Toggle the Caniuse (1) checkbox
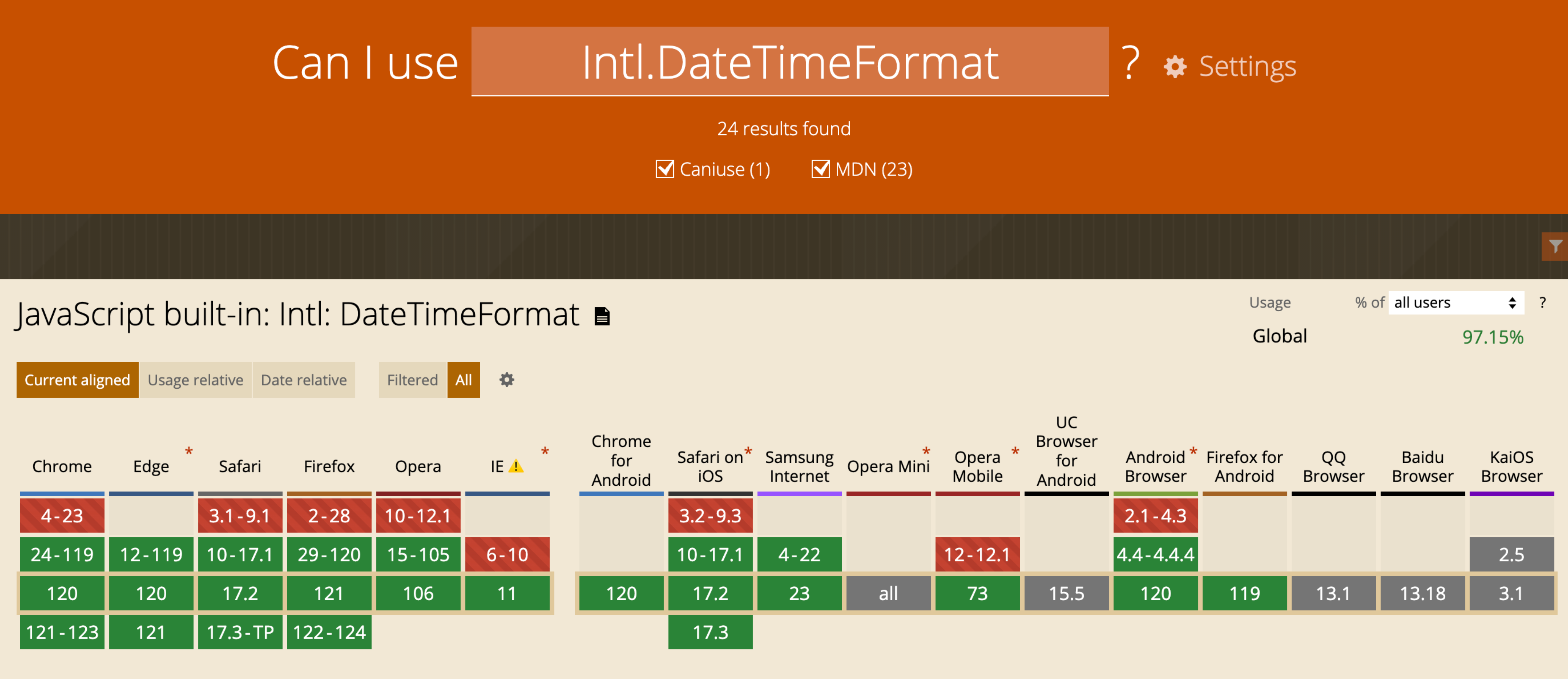Image resolution: width=1568 pixels, height=679 pixels. pos(664,169)
